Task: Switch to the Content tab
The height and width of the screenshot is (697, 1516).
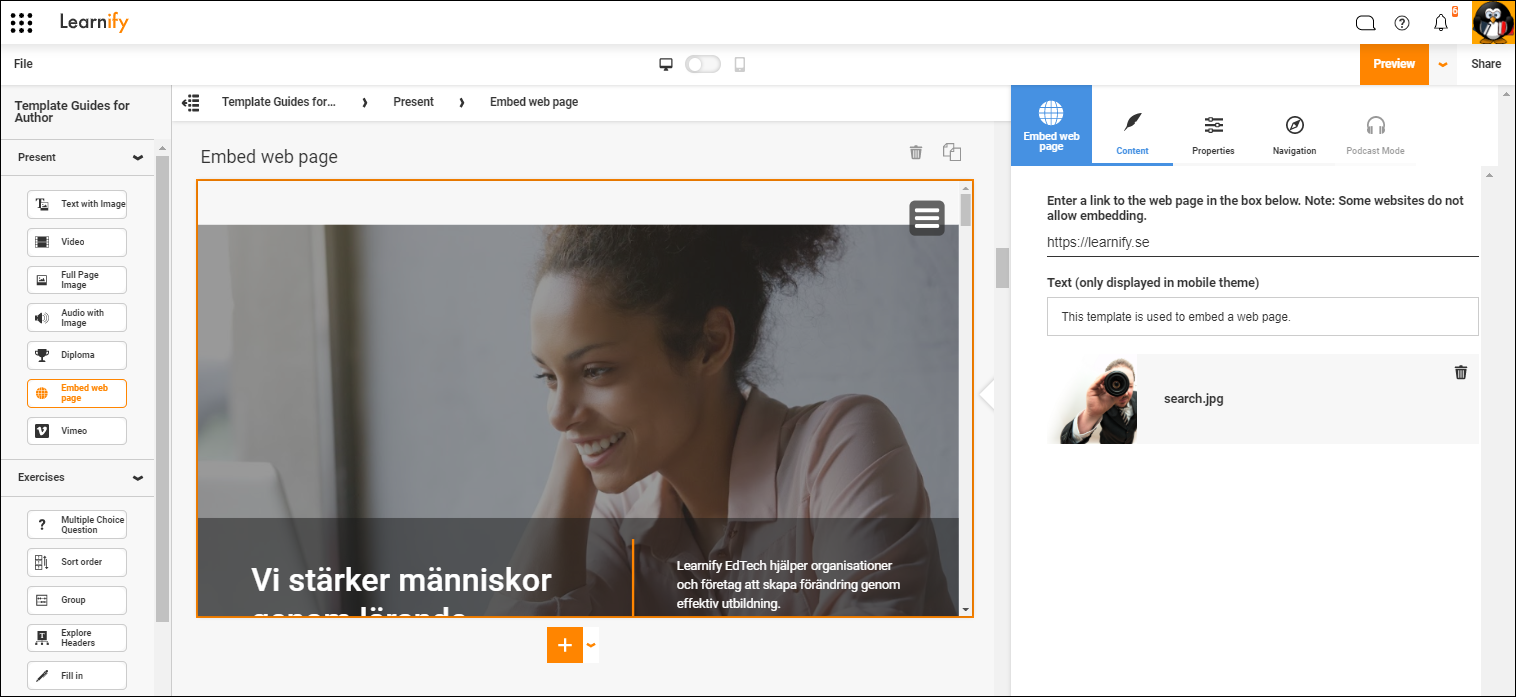Action: pos(1132,133)
